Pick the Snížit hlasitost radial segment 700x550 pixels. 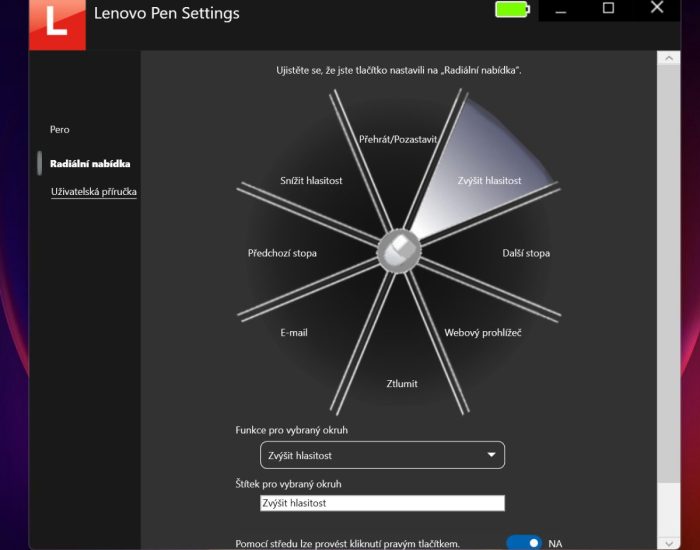point(311,181)
